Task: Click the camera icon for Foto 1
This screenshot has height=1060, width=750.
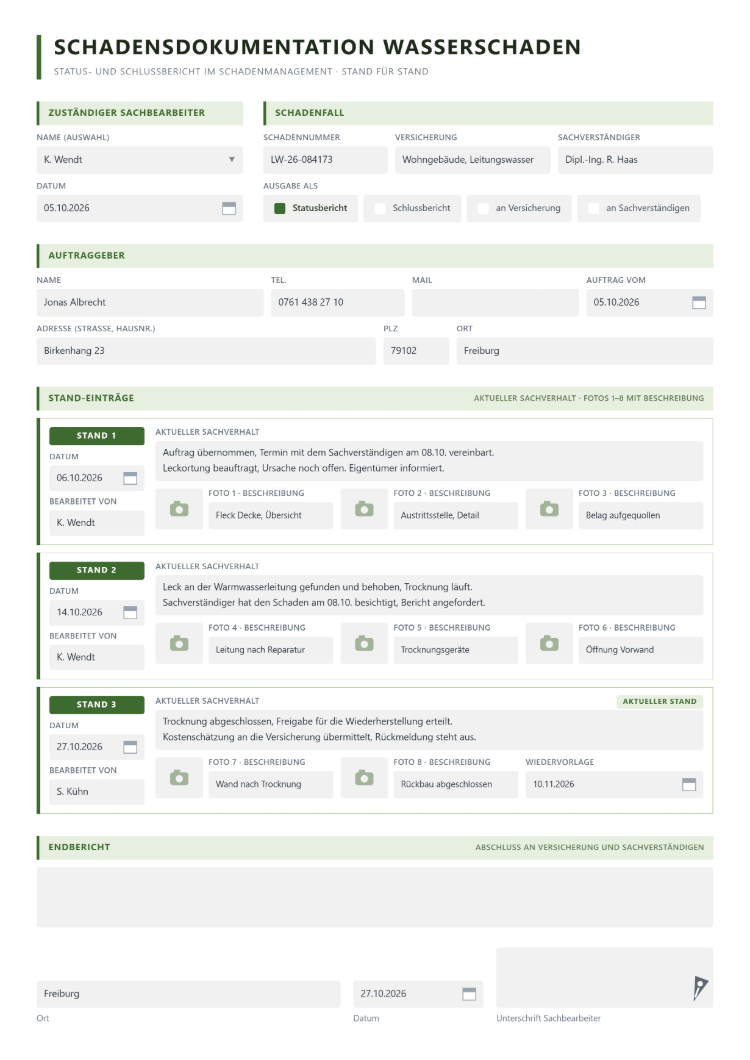Action: tap(179, 508)
